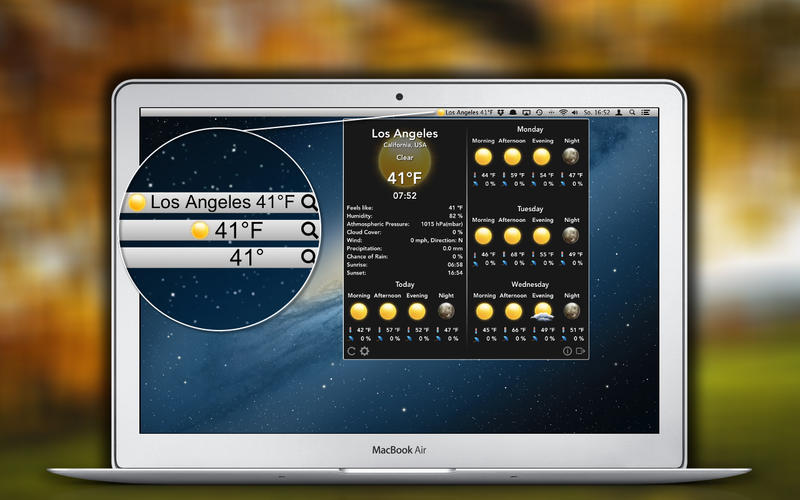Click Tuesday Evening temperature 55 °F
The height and width of the screenshot is (500, 800).
546,255
